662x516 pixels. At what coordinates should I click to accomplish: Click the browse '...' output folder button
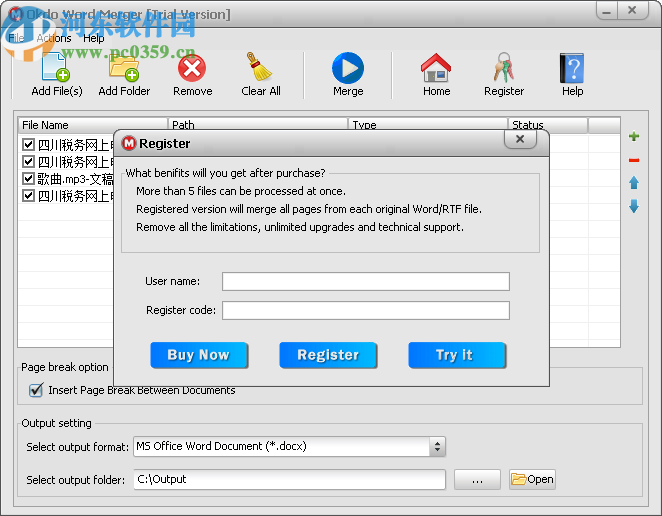[477, 480]
